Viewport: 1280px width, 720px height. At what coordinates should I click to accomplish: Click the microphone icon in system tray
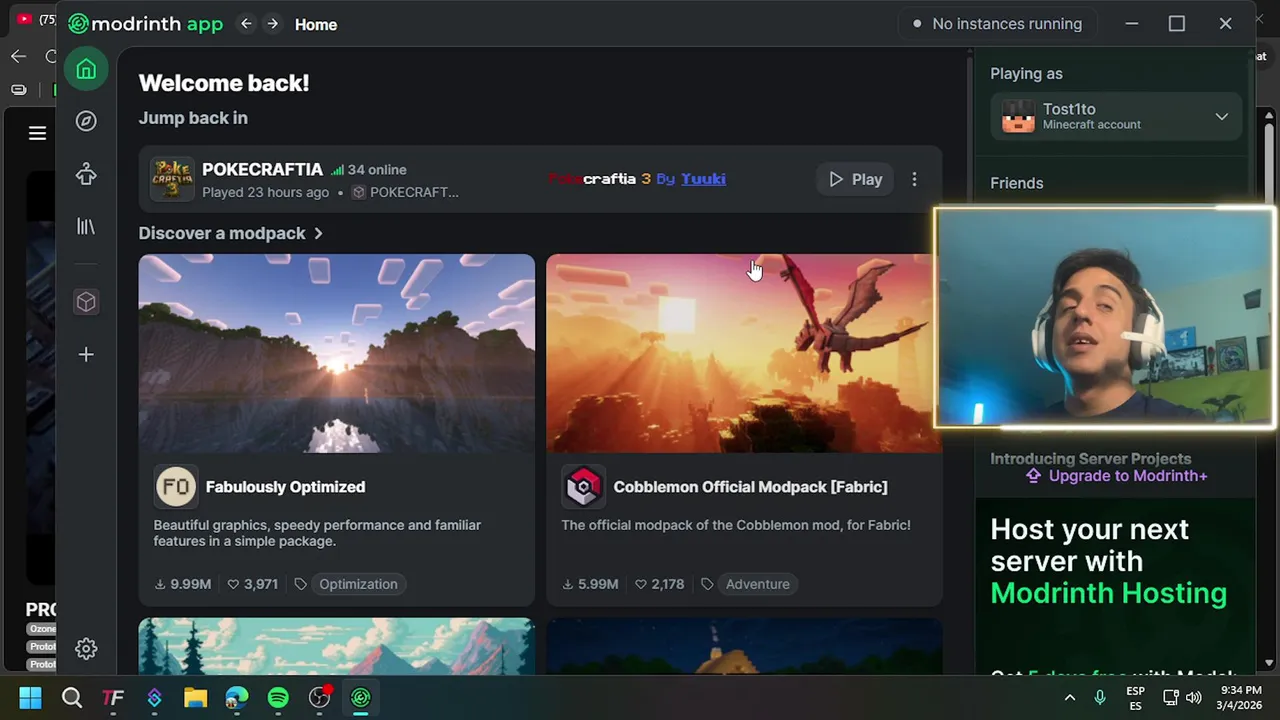point(1100,697)
